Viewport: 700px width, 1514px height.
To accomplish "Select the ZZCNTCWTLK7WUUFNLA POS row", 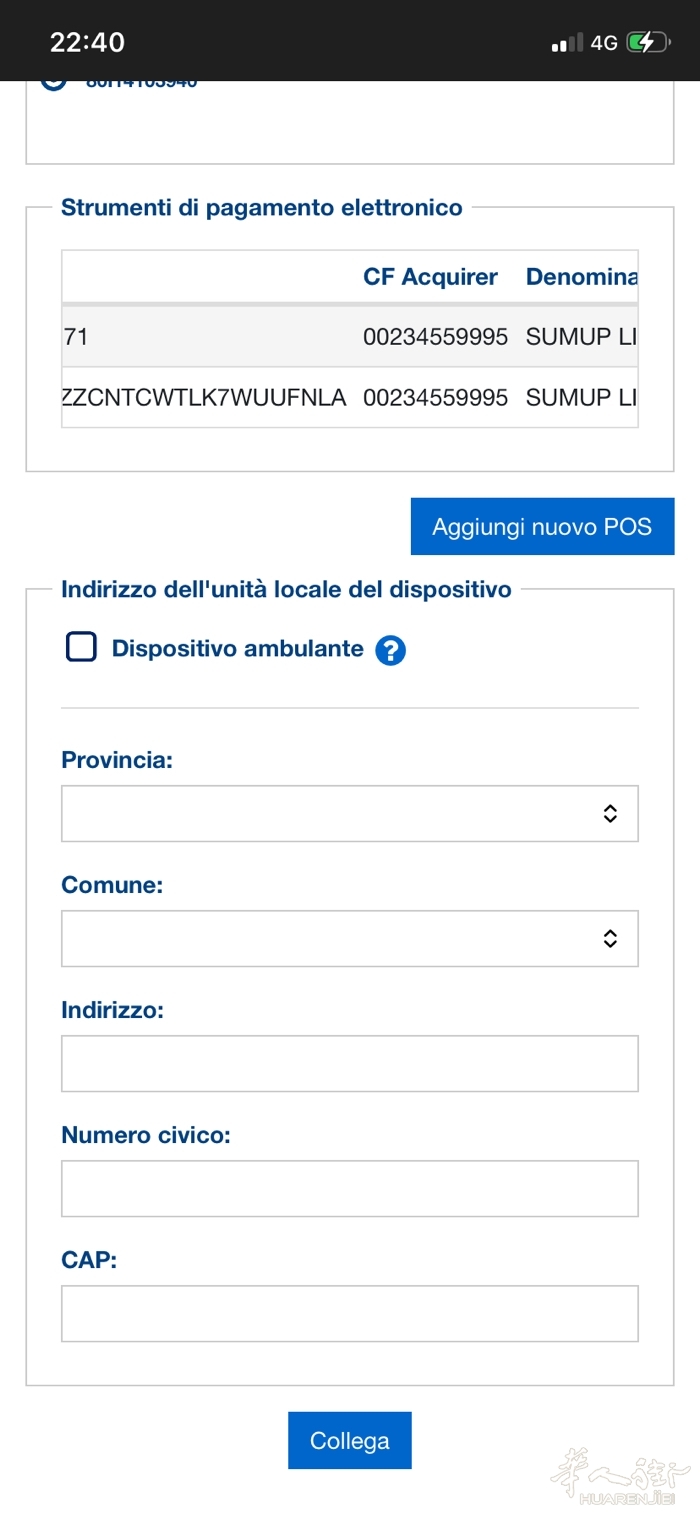I will coord(204,398).
